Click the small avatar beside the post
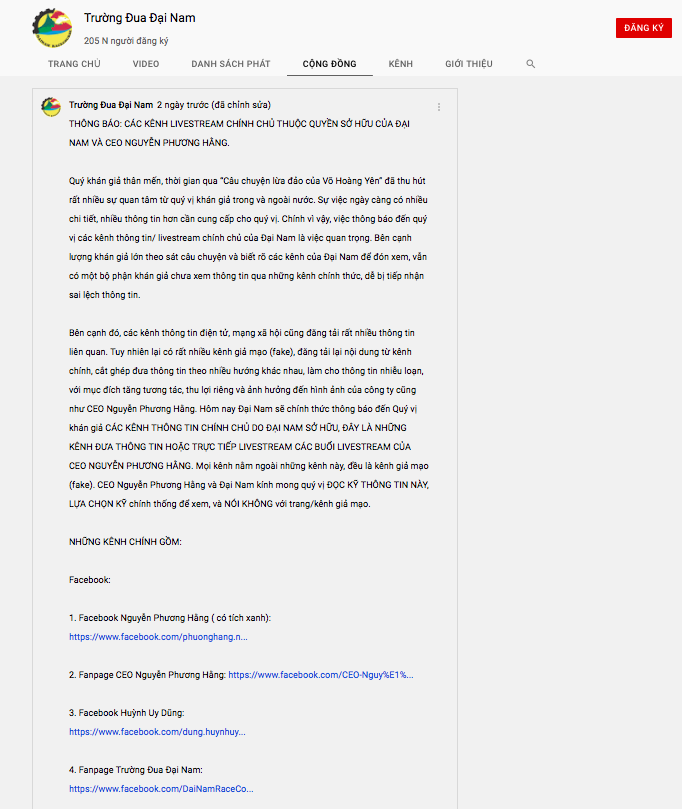 pyautogui.click(x=51, y=107)
